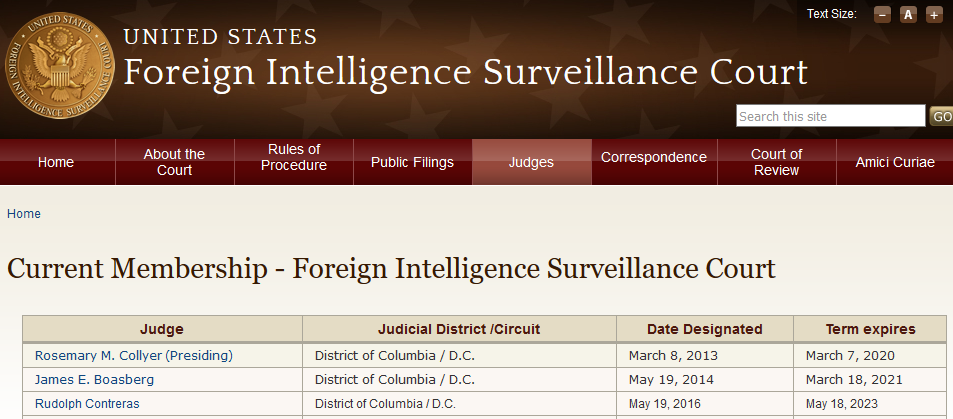Visit Court of Review page
Viewport: 953px width, 419px height.
point(776,162)
